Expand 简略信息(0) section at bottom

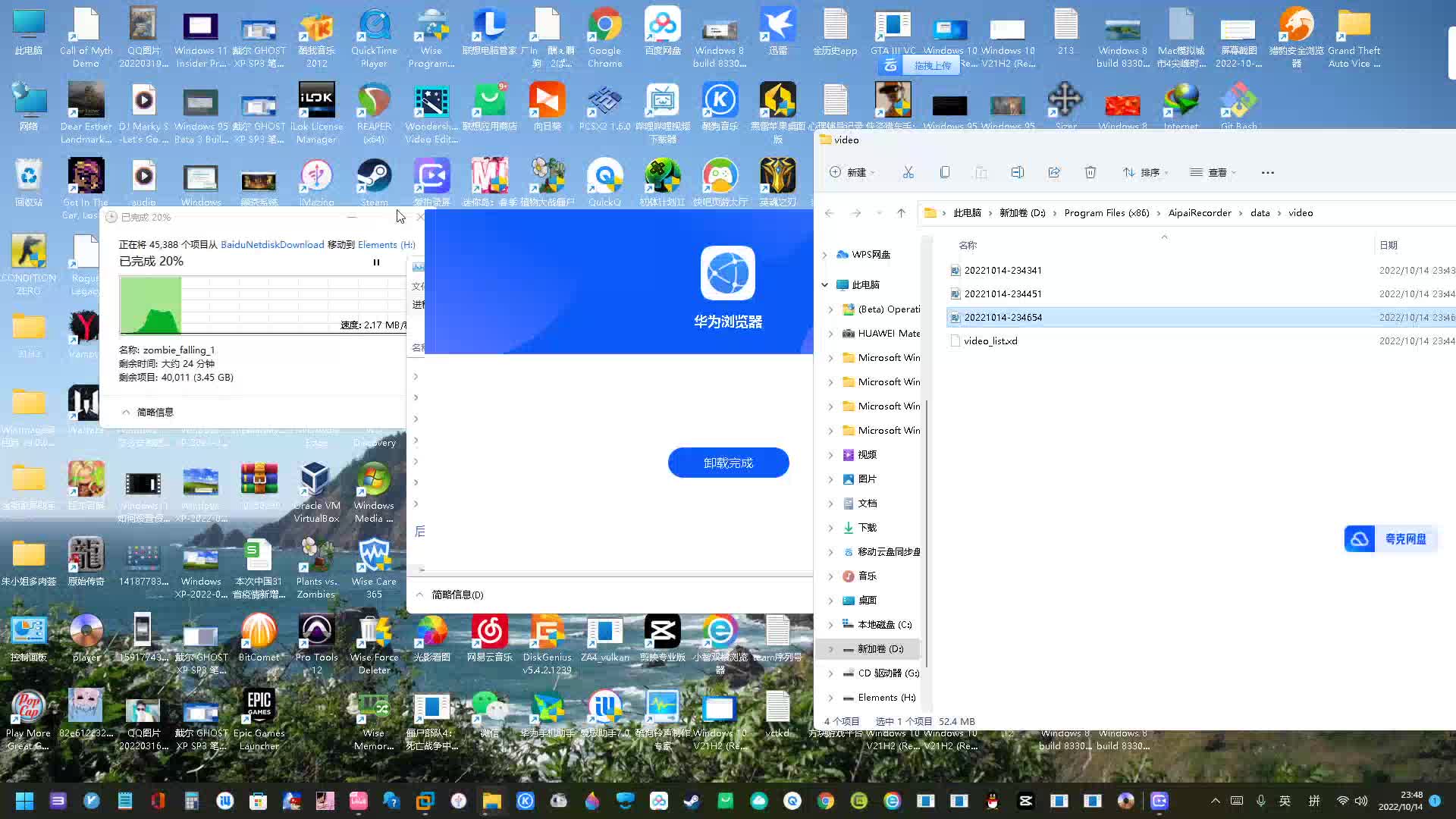click(x=420, y=594)
